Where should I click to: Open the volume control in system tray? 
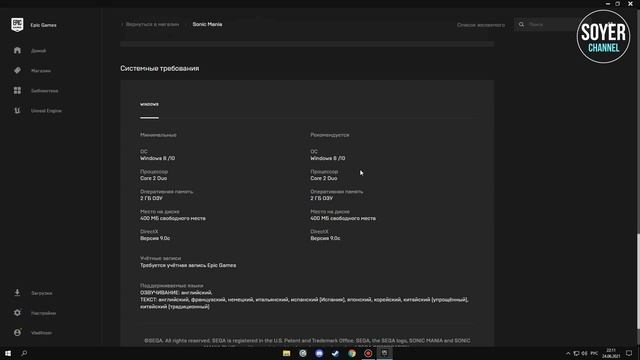[x=584, y=353]
